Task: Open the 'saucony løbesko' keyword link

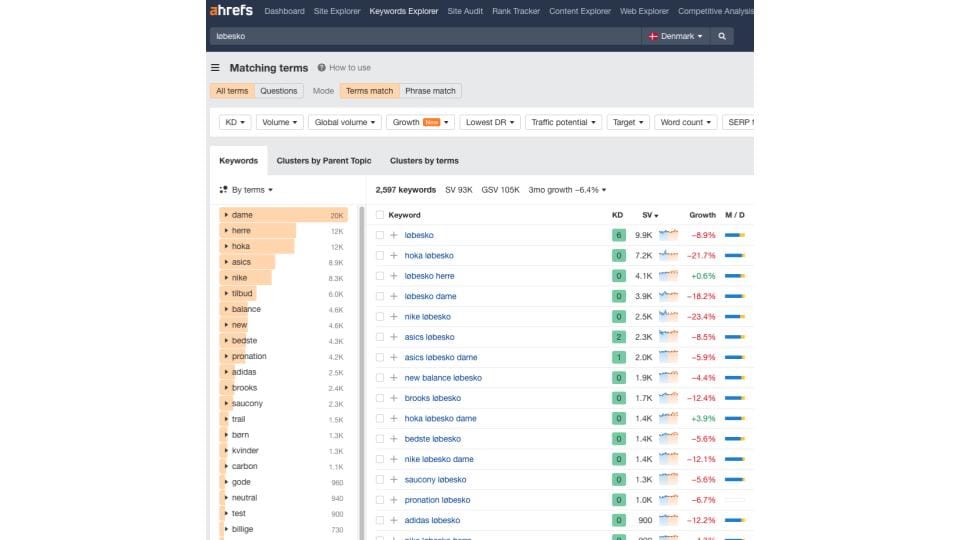Action: pyautogui.click(x=435, y=479)
